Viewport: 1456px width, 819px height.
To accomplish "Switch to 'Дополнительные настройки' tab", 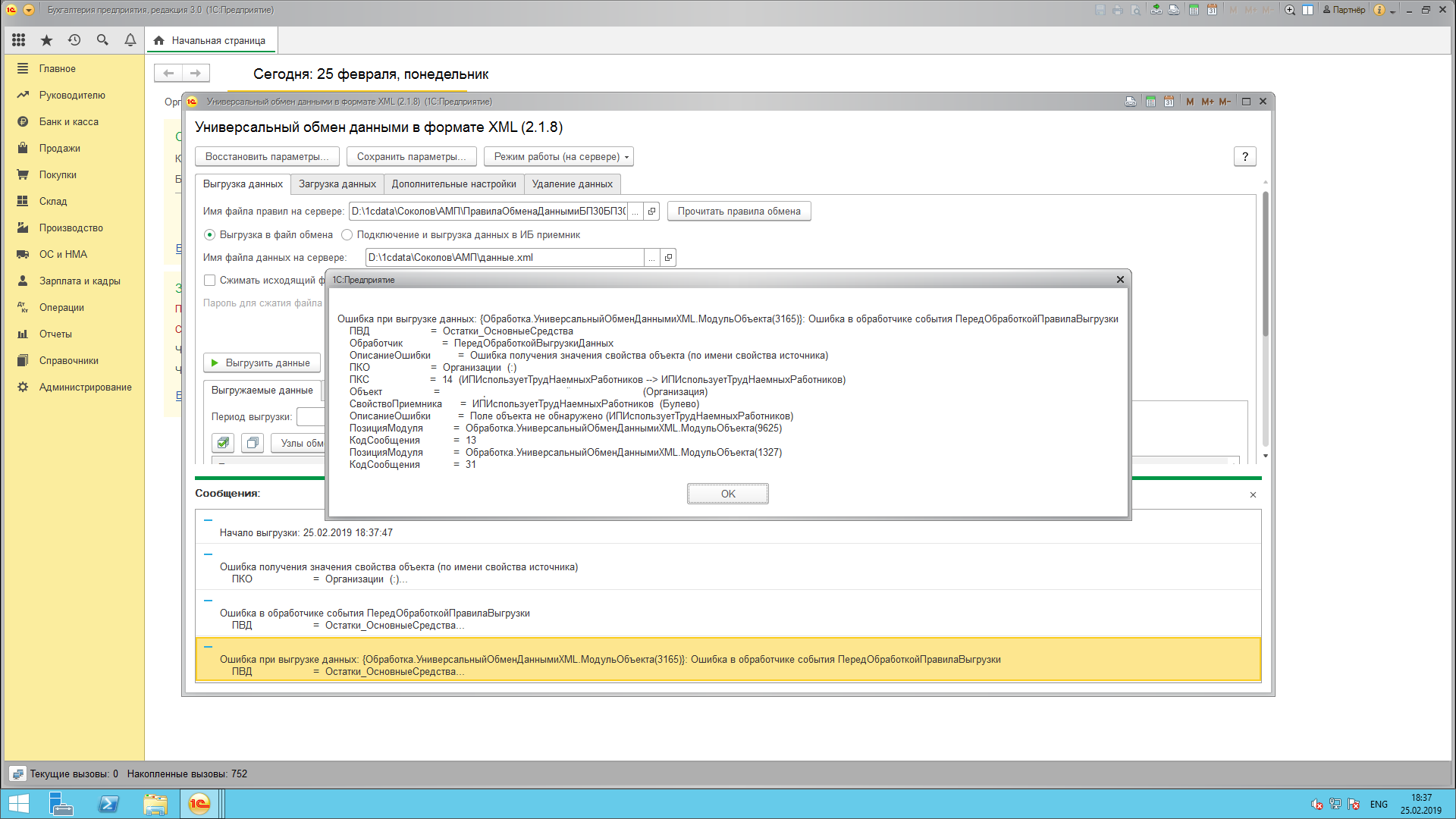I will (x=453, y=184).
